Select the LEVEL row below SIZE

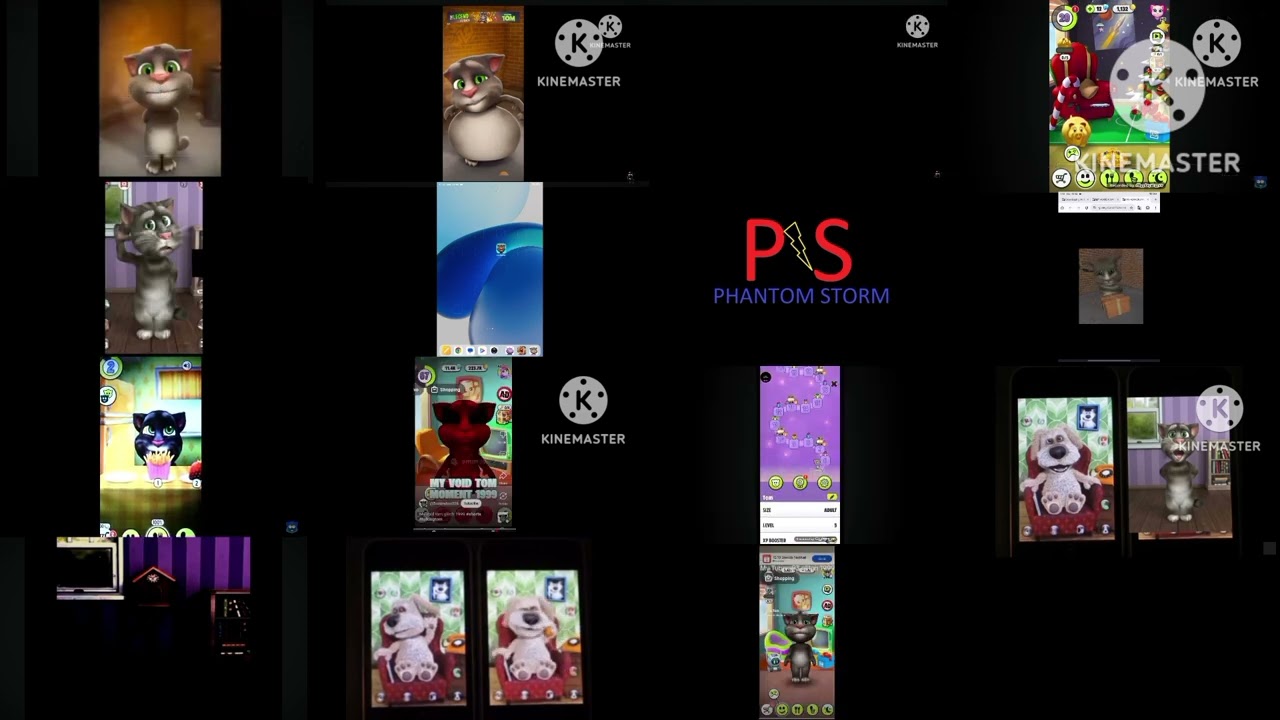click(x=800, y=525)
